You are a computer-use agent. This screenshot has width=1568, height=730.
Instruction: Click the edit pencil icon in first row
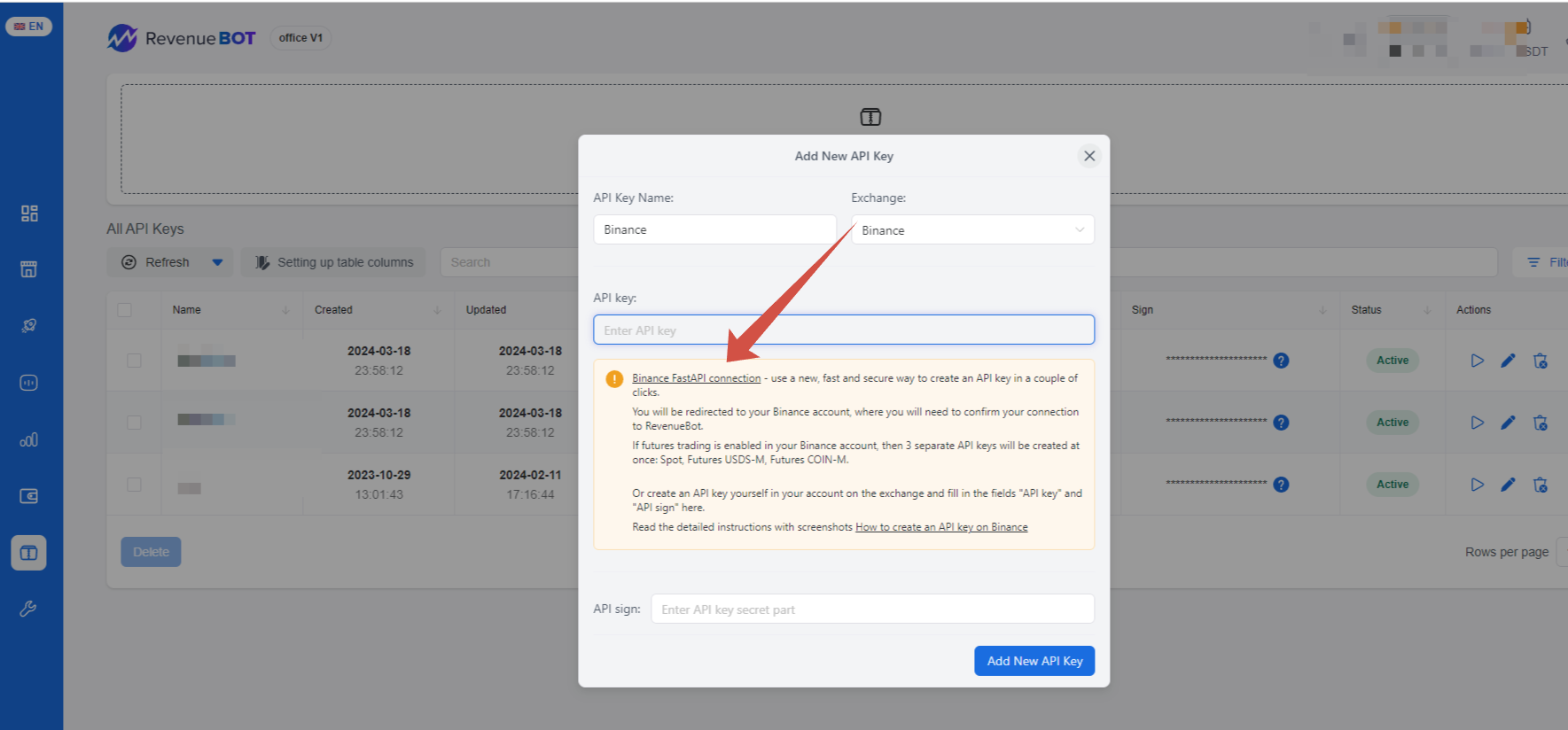coord(1508,361)
